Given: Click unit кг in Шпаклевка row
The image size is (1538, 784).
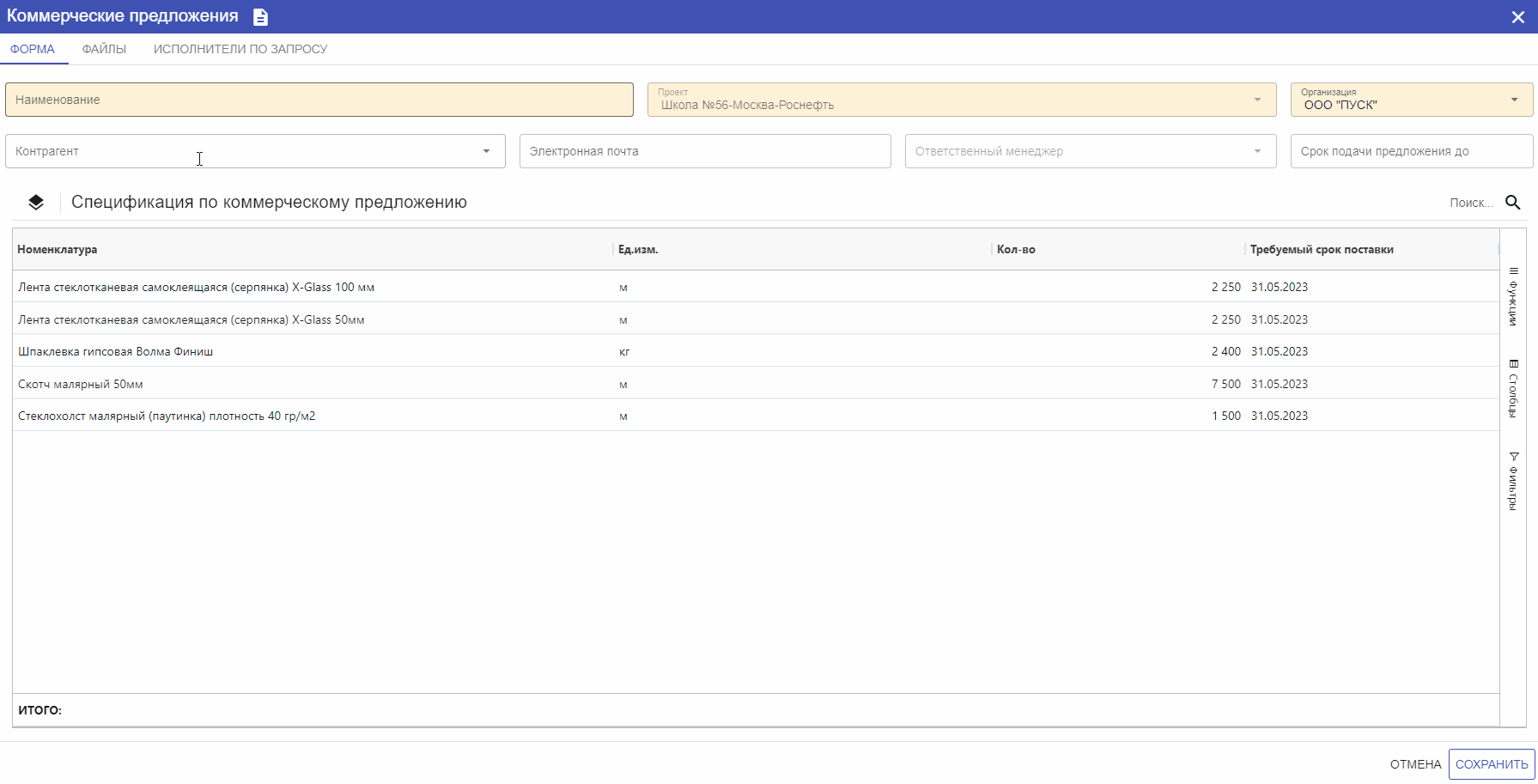Looking at the screenshot, I should 624,351.
